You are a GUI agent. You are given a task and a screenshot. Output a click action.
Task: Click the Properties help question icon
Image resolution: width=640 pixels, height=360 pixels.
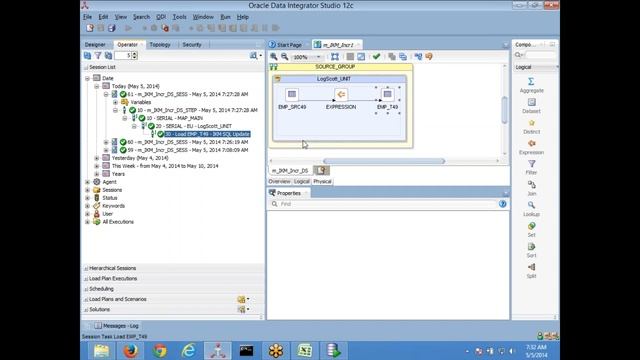click(x=502, y=204)
